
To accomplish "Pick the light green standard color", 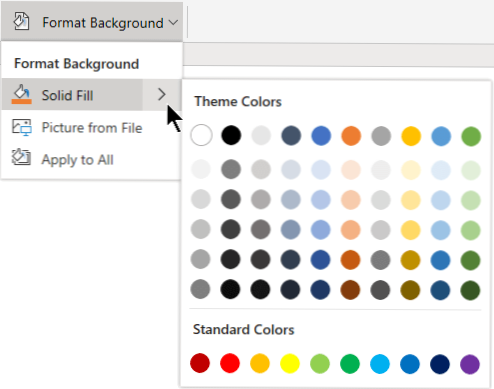I will [x=320, y=364].
